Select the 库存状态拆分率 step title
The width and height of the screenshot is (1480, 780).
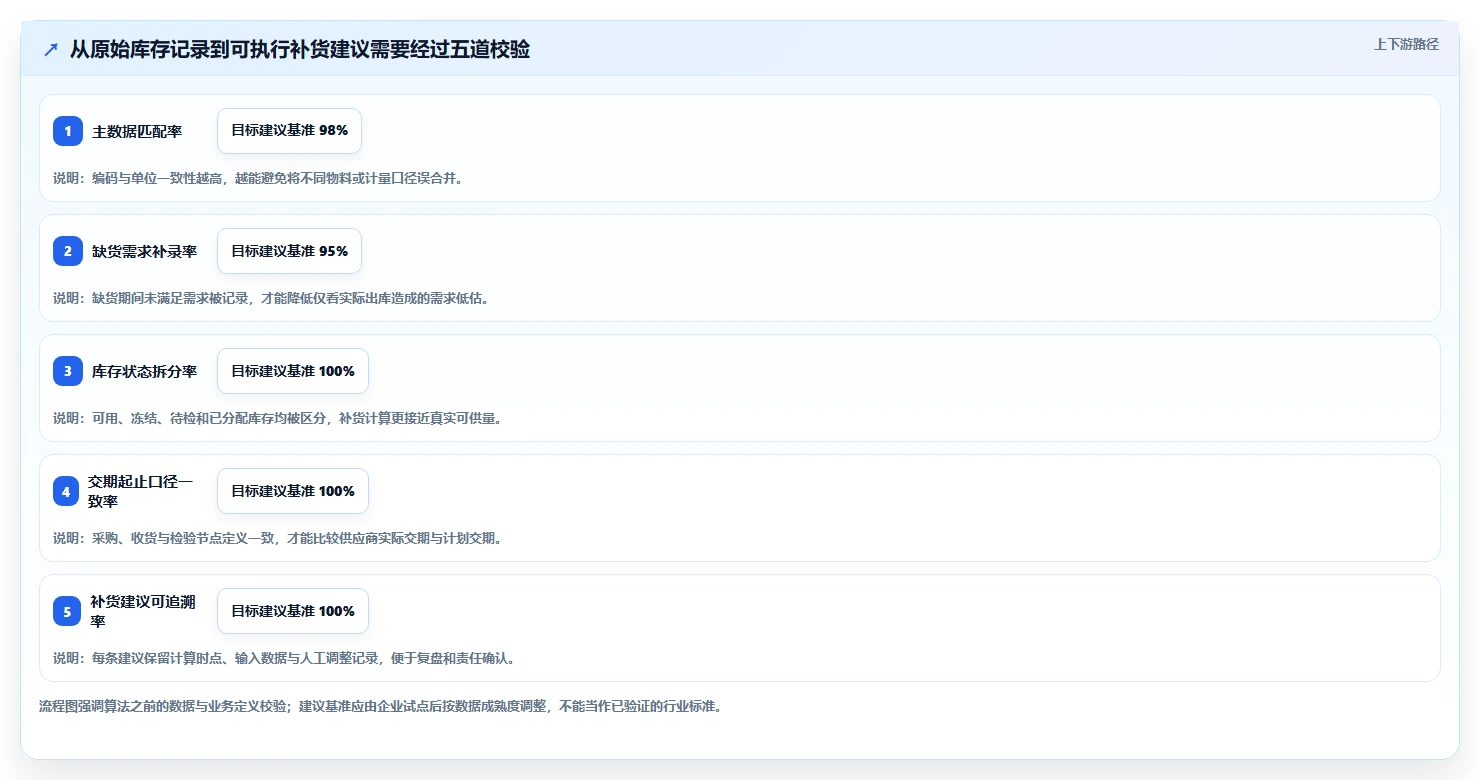pyautogui.click(x=144, y=371)
